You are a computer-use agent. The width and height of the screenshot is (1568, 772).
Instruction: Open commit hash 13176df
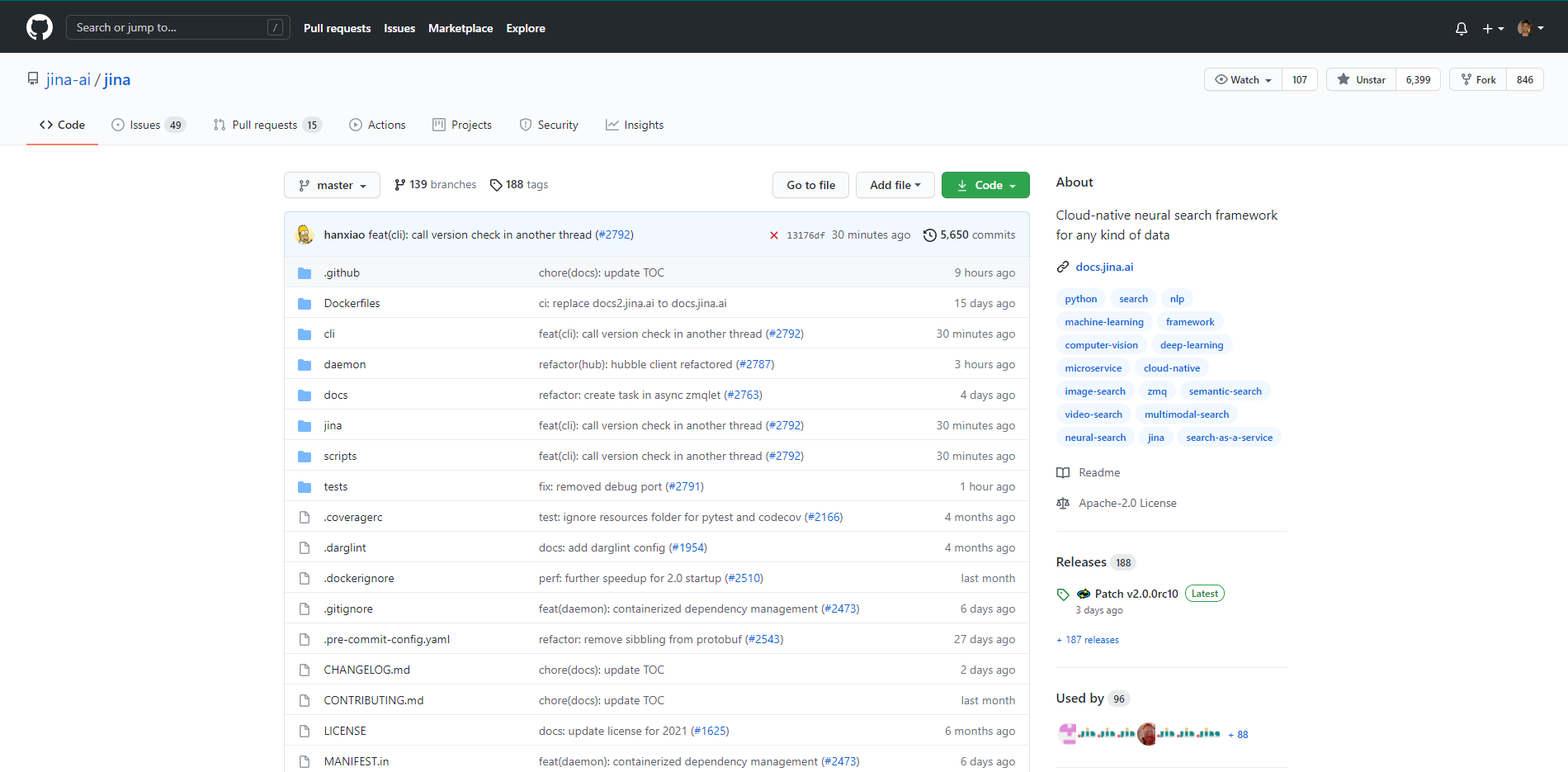(805, 235)
